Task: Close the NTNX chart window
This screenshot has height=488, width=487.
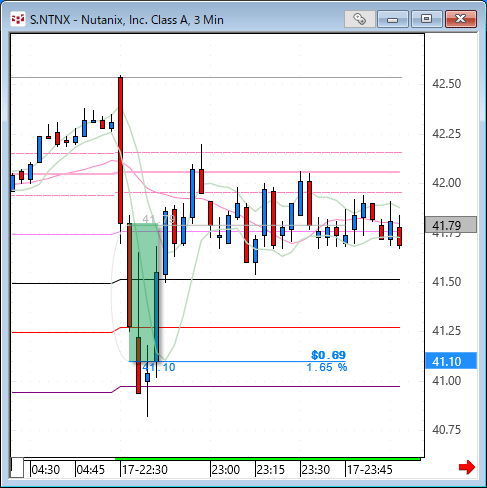Action: 461,19
